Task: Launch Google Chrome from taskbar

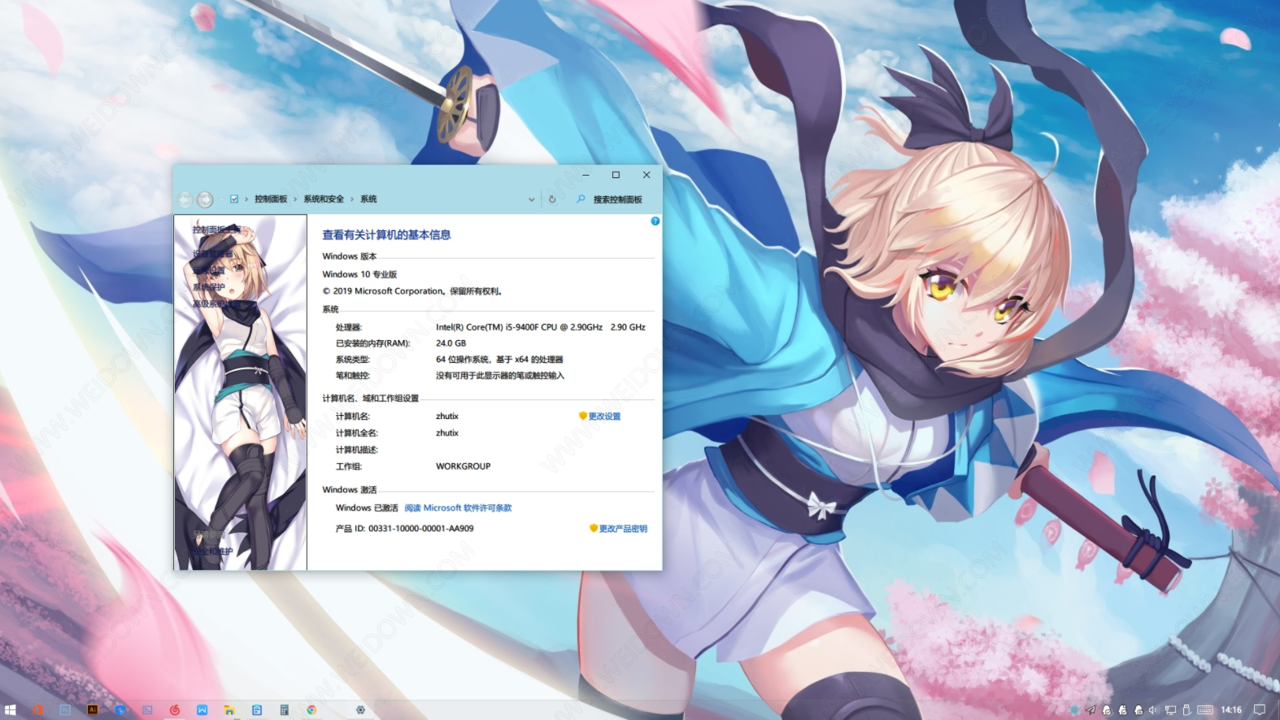Action: (x=312, y=710)
